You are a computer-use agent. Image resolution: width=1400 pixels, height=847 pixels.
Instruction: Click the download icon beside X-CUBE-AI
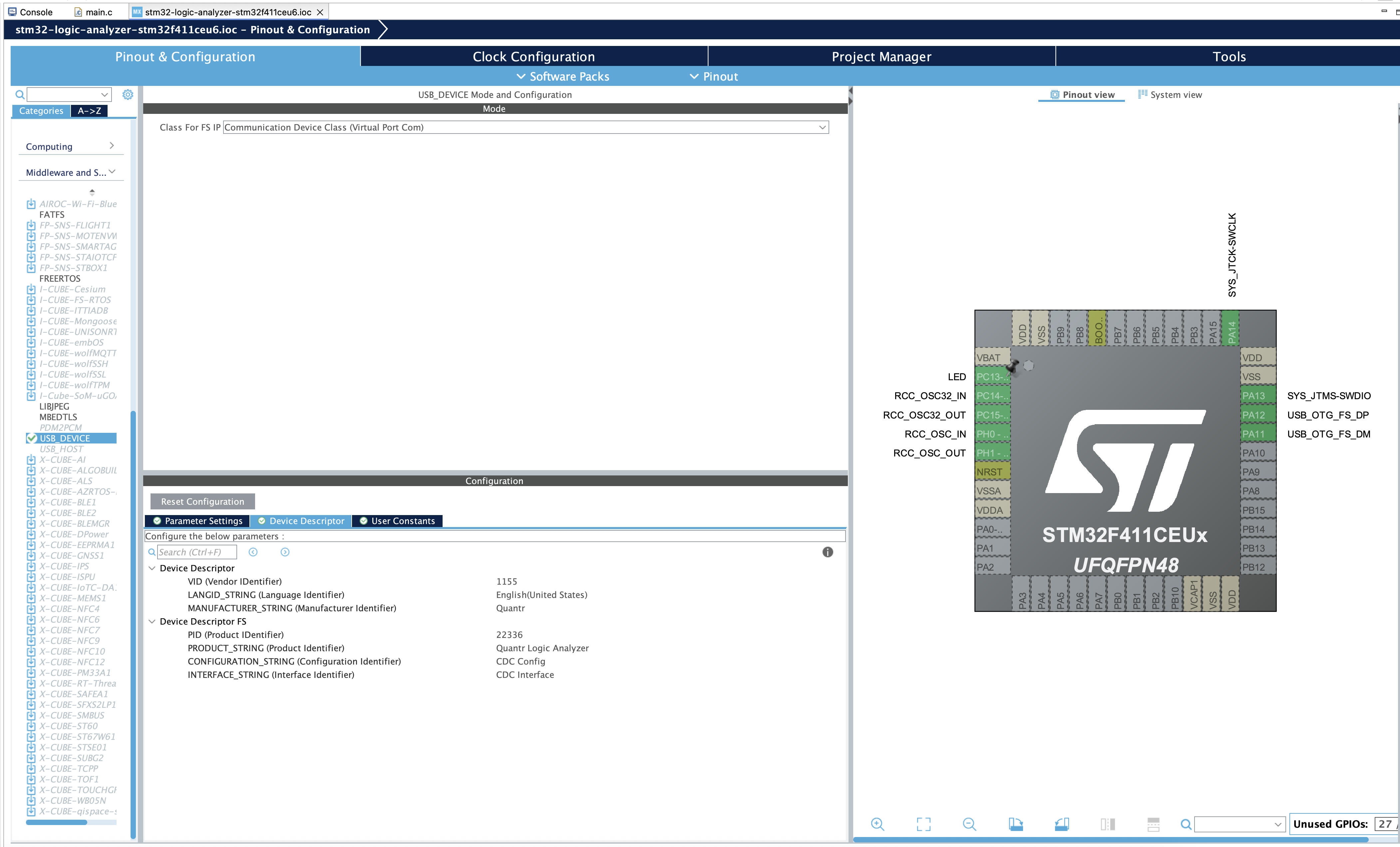point(31,459)
